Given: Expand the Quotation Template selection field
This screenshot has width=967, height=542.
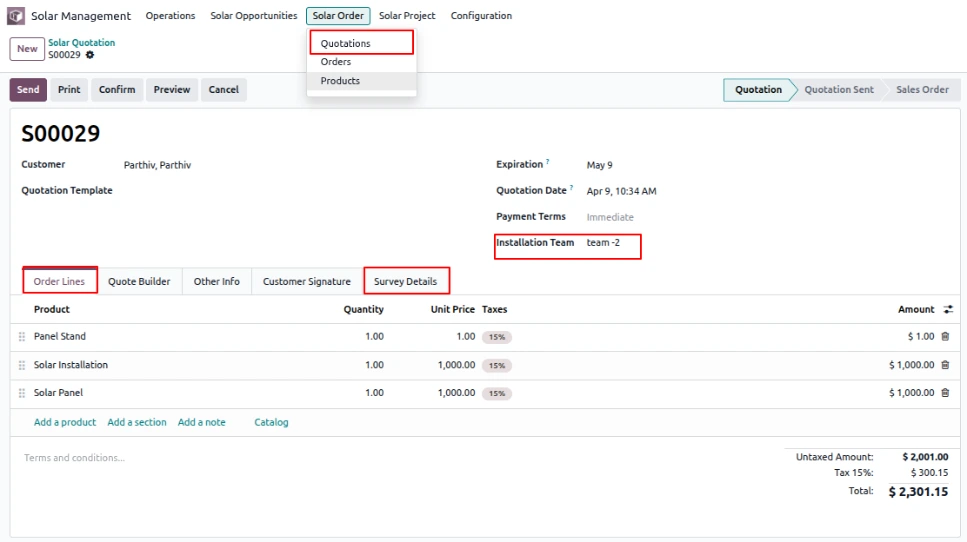Looking at the screenshot, I should pyautogui.click(x=296, y=191).
